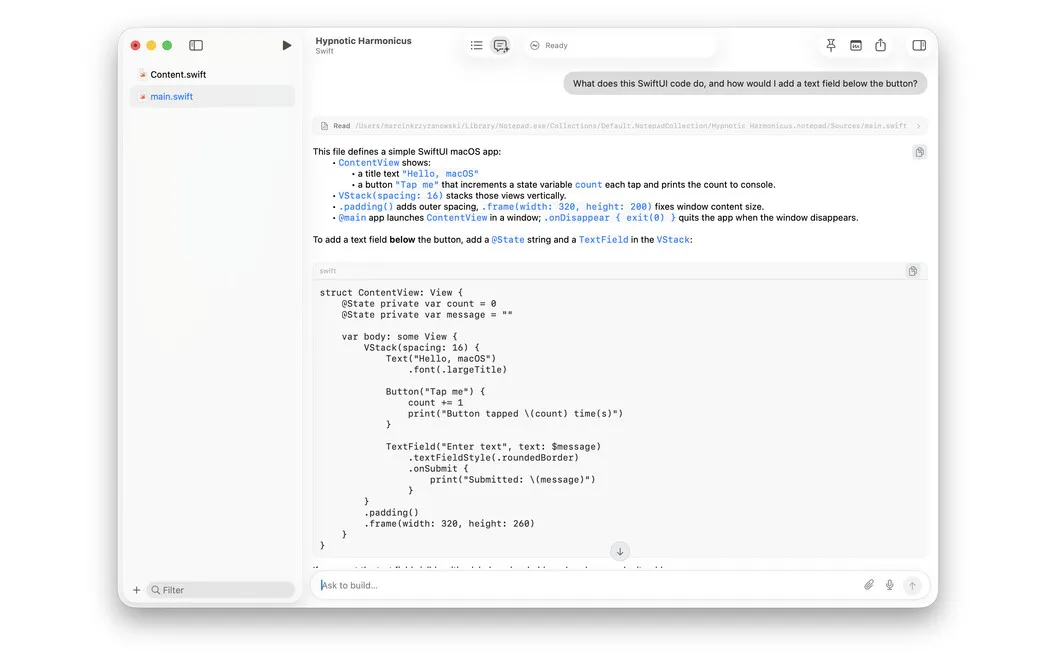Select Content.swift in the file list
1056x660 pixels.
[212, 74]
